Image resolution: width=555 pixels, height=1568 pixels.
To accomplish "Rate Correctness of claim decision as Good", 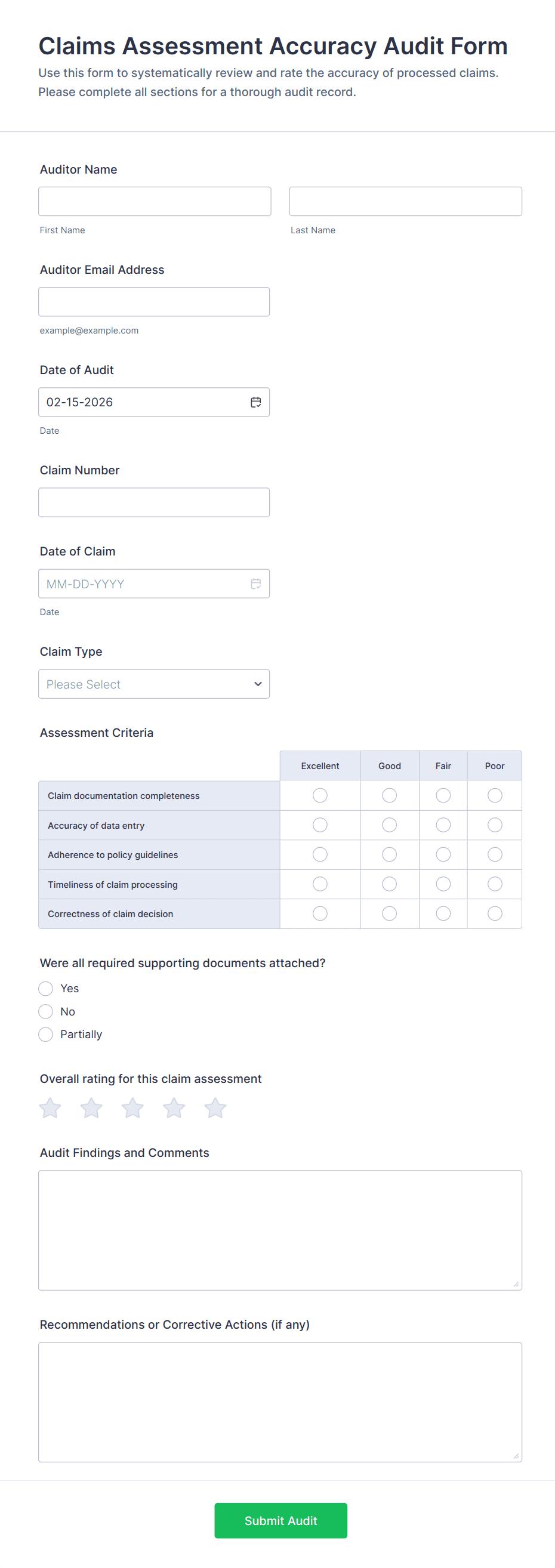I will coord(390,913).
